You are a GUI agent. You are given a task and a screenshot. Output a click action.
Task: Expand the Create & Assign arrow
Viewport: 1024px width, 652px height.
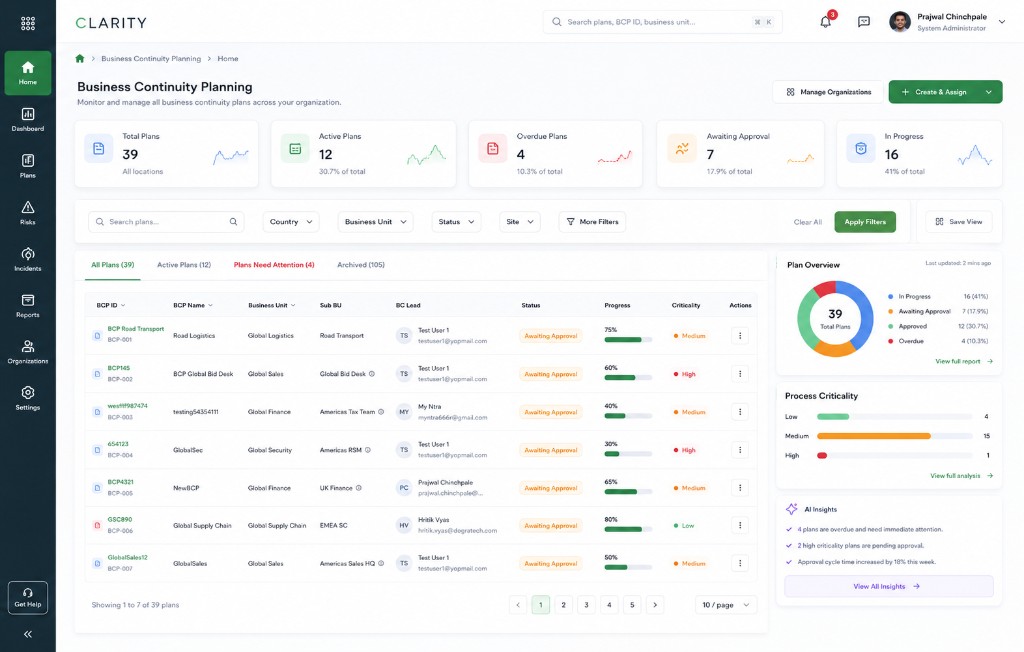click(989, 92)
